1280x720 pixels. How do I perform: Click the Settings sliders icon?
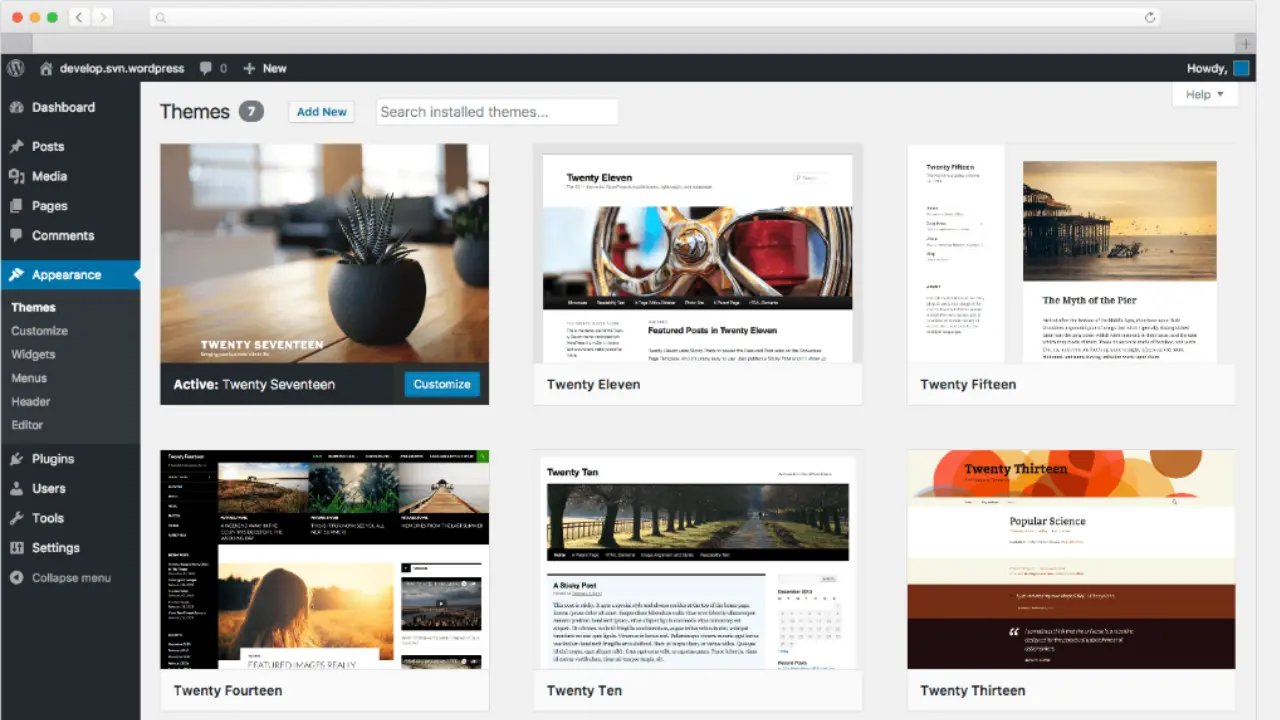pos(16,548)
